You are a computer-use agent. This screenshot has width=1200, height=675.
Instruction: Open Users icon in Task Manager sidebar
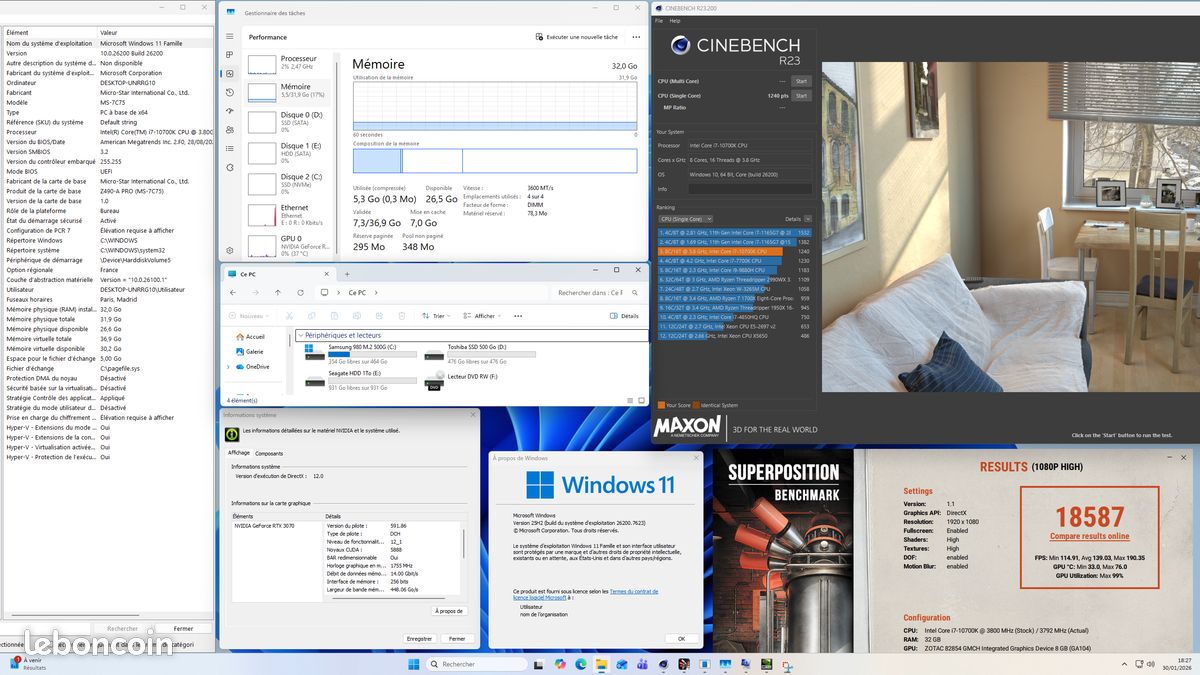click(230, 130)
